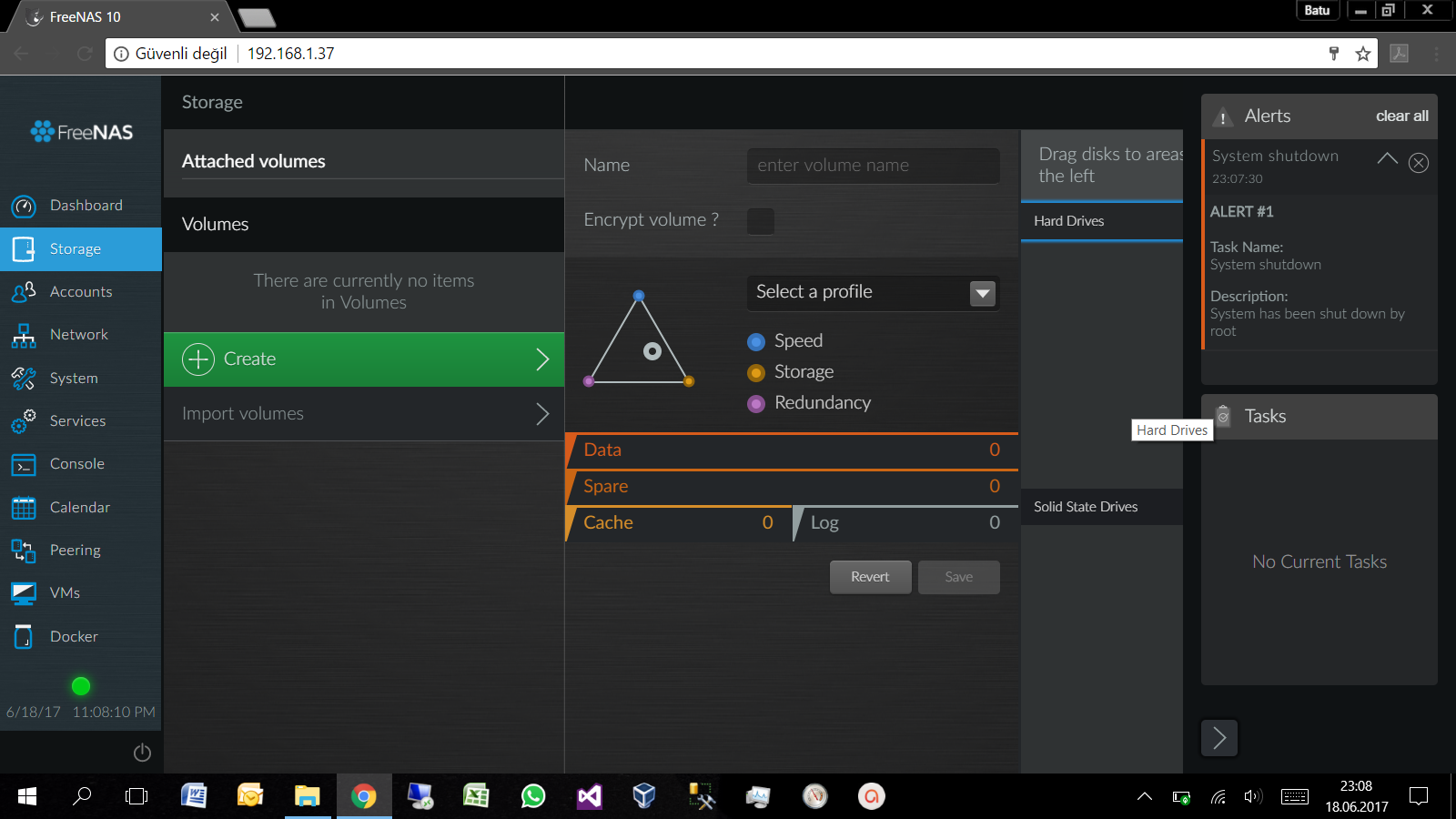Click the purple Redundancy vertex of the triangle

(x=589, y=381)
